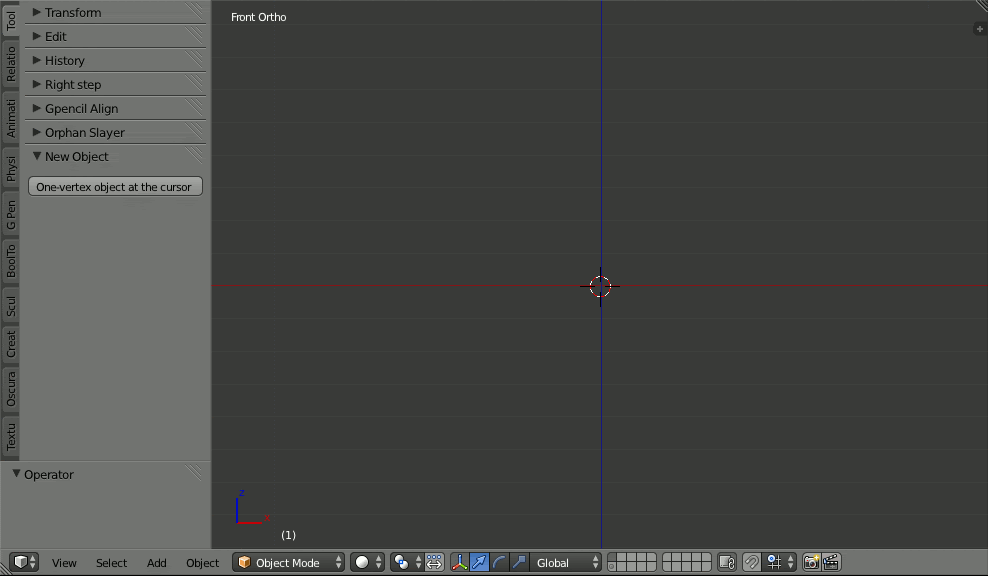Render OpenGL image with camera icon

coord(812,562)
